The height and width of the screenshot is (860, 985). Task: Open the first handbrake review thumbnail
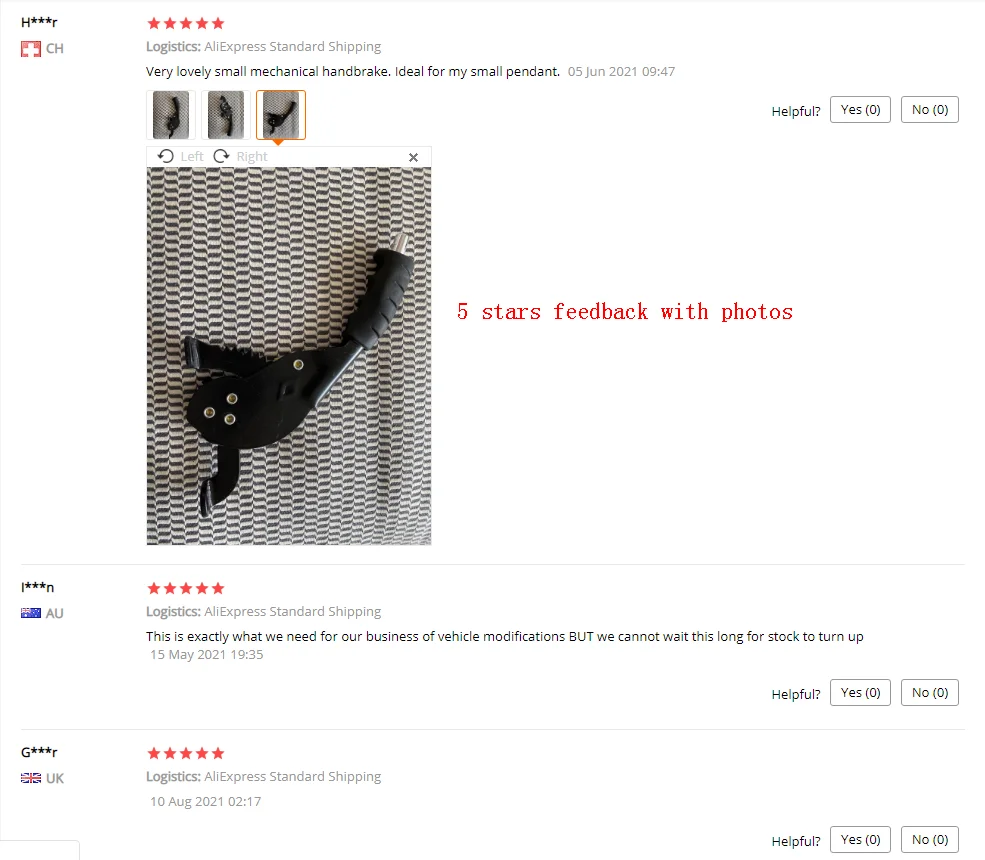tap(171, 115)
